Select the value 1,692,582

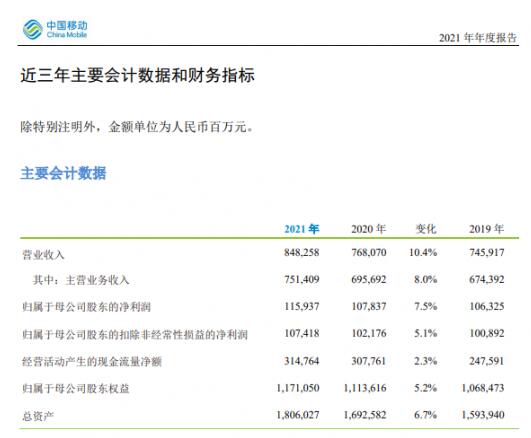tap(365, 415)
